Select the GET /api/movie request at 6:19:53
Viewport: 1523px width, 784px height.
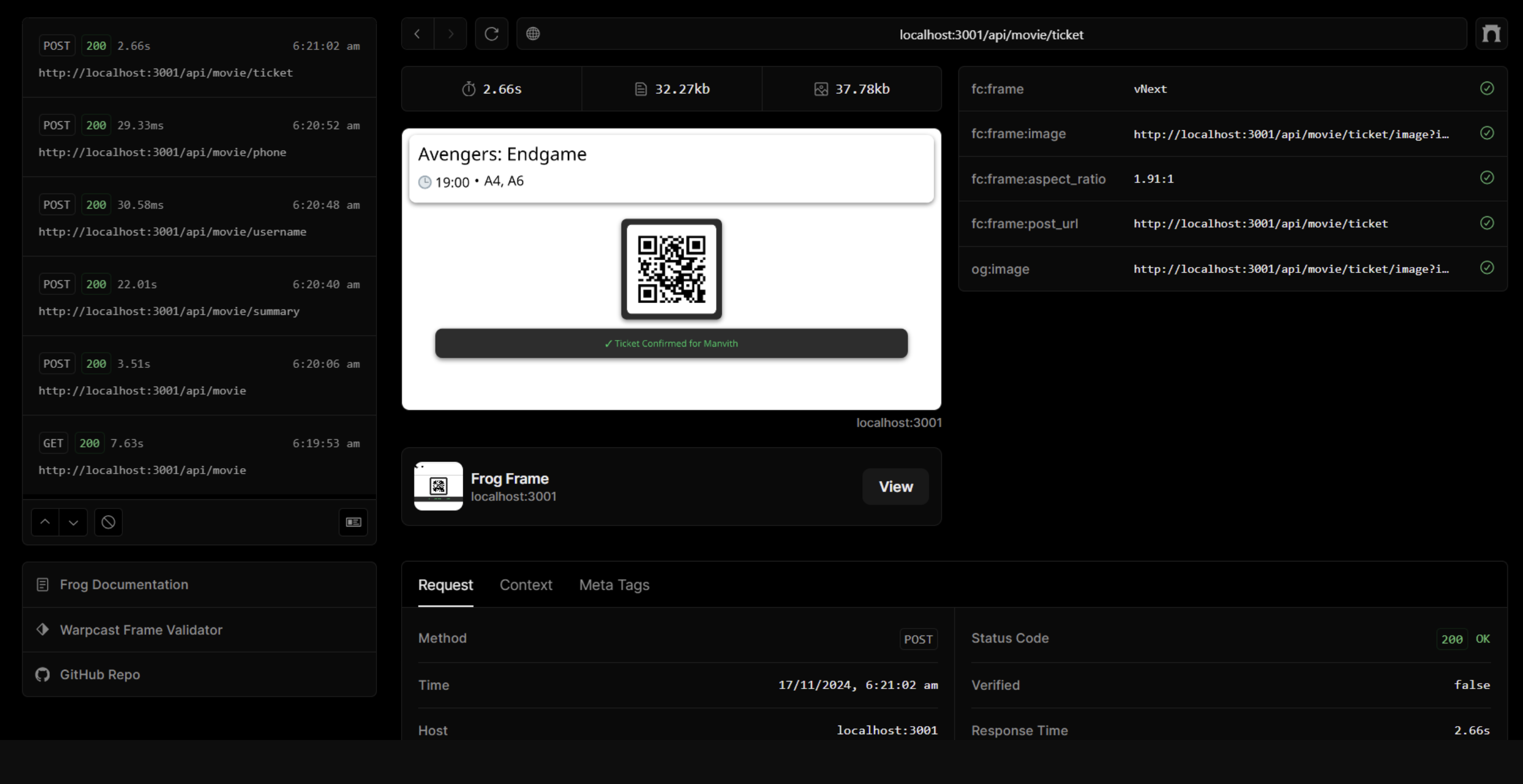[x=199, y=455]
